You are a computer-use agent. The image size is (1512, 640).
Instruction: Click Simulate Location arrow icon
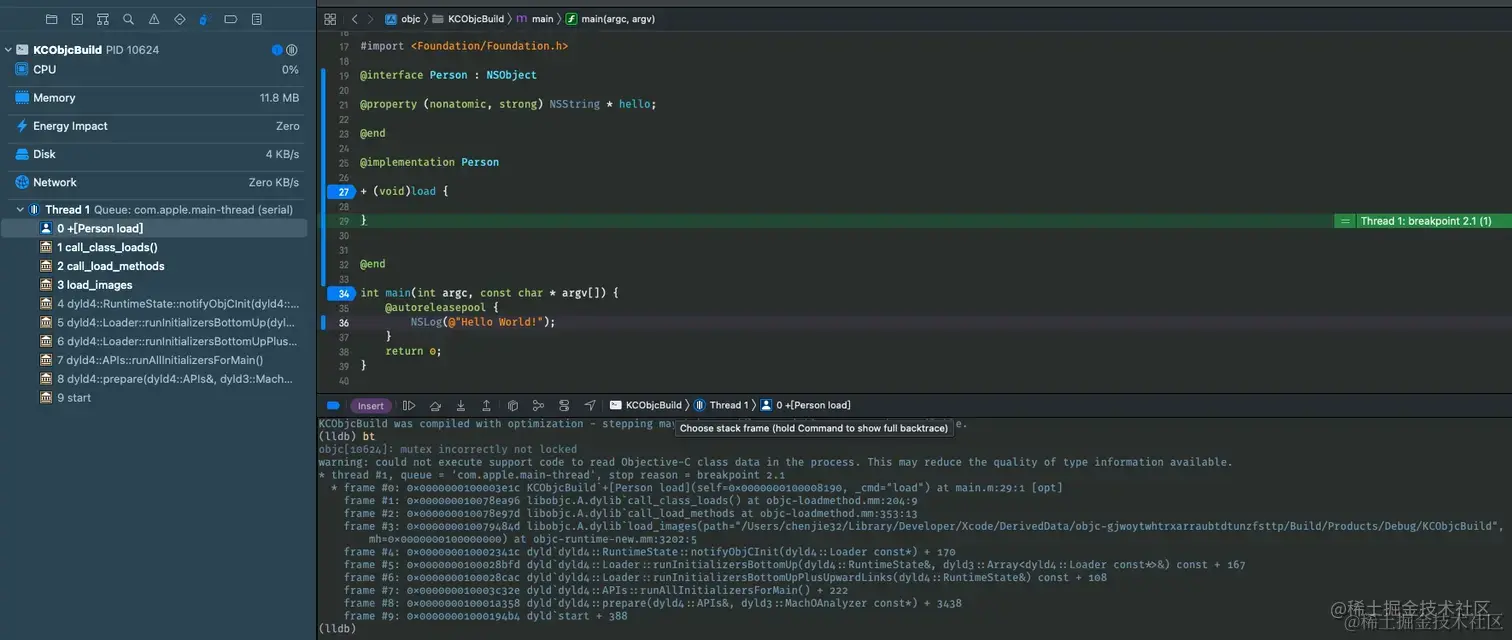[x=590, y=405]
